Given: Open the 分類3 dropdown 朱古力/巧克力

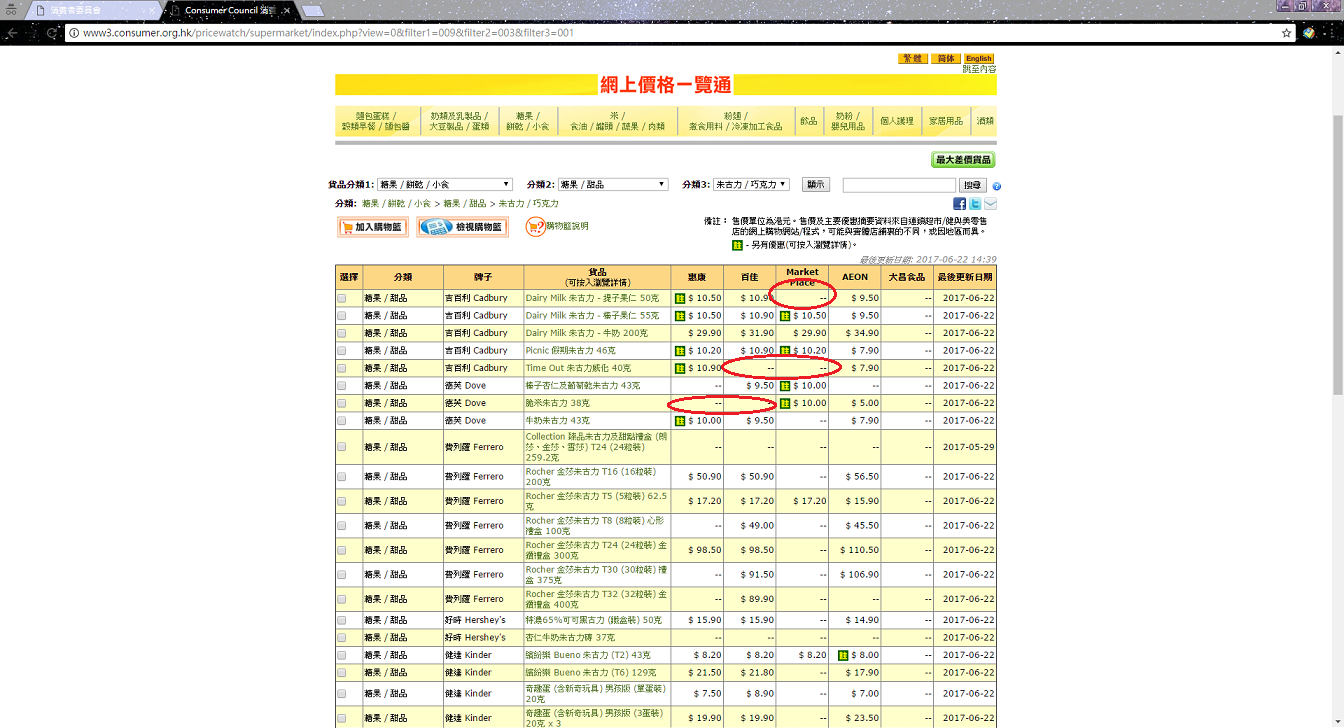Looking at the screenshot, I should point(752,185).
